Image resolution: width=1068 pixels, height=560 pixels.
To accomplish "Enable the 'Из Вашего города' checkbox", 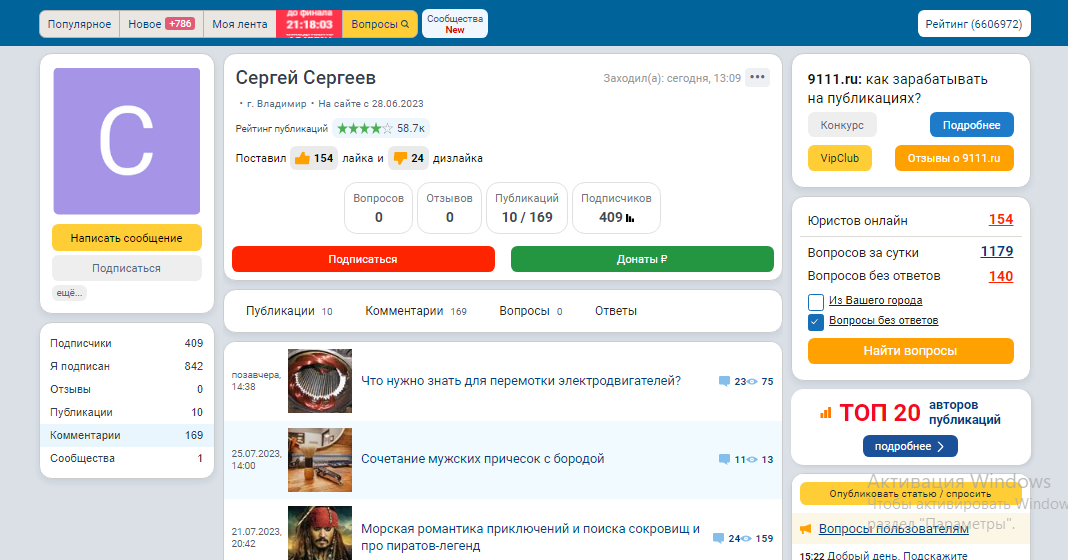I will (x=815, y=301).
